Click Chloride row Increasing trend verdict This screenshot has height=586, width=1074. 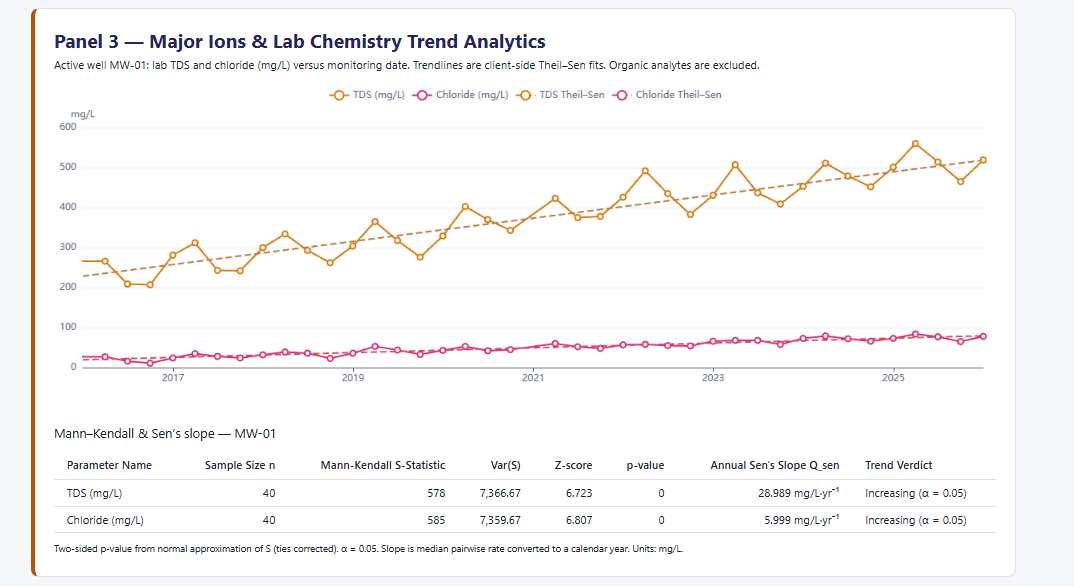[916, 520]
